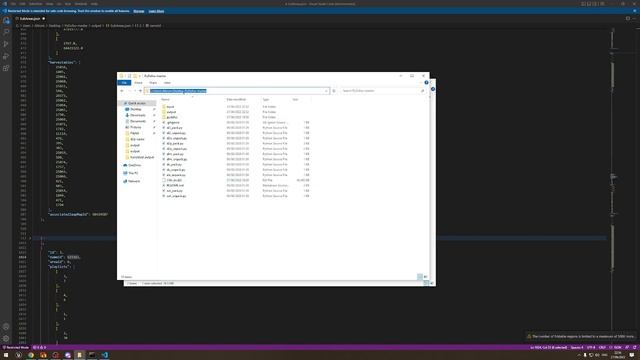Open the Share tab in File Explorer ribbon
Screen dimensions: 640x360
pyautogui.click(x=153, y=82)
